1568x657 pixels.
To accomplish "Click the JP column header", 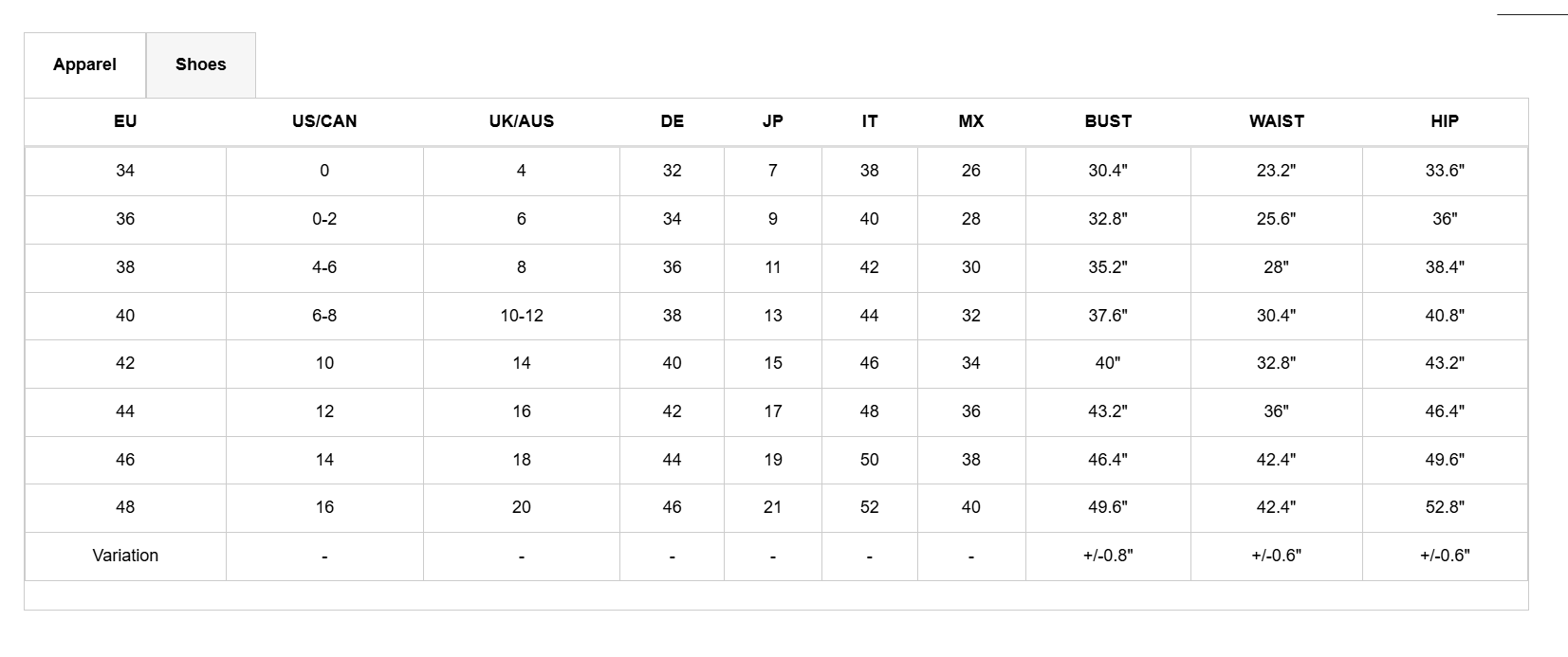I will (x=772, y=121).
